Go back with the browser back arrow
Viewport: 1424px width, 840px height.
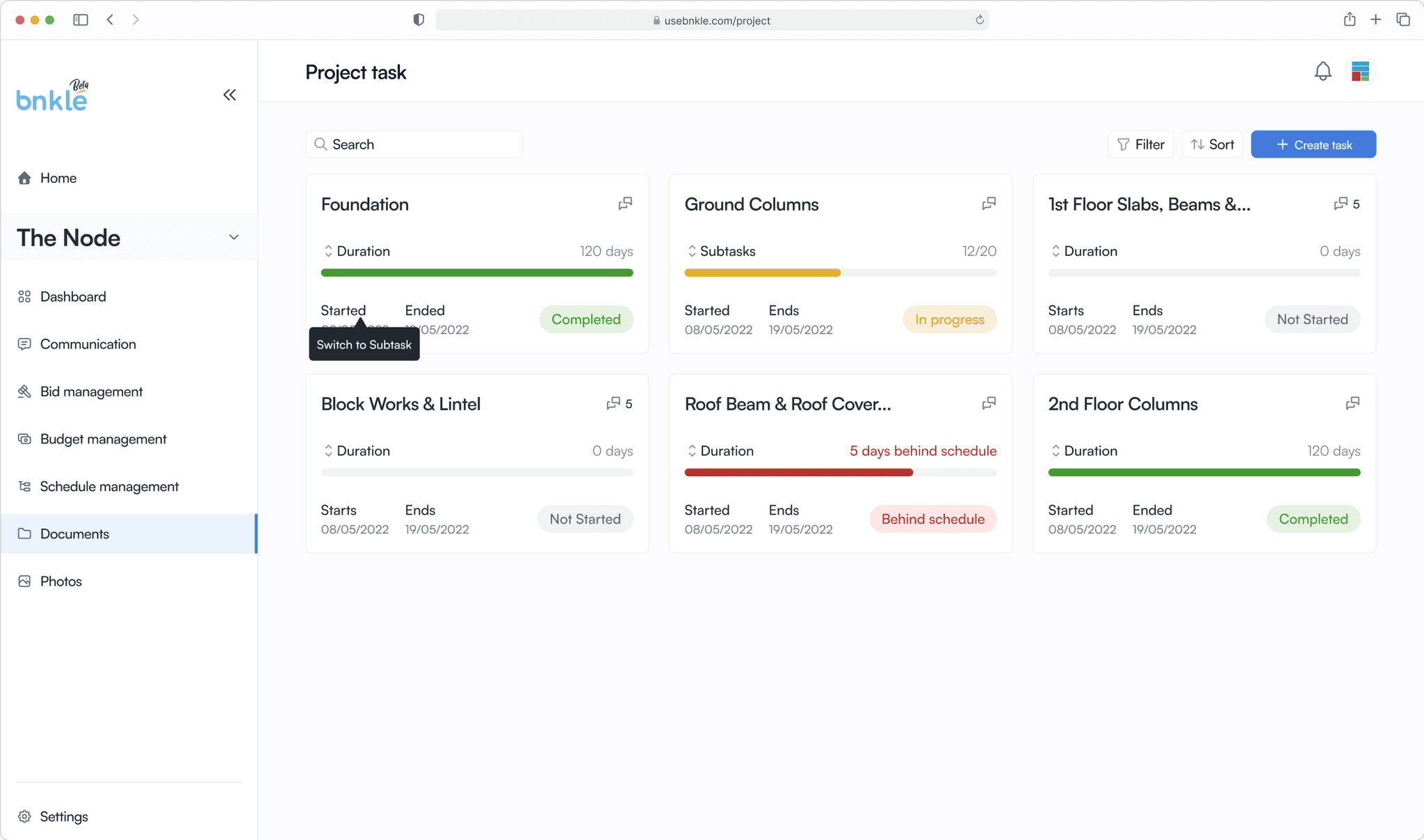tap(110, 19)
